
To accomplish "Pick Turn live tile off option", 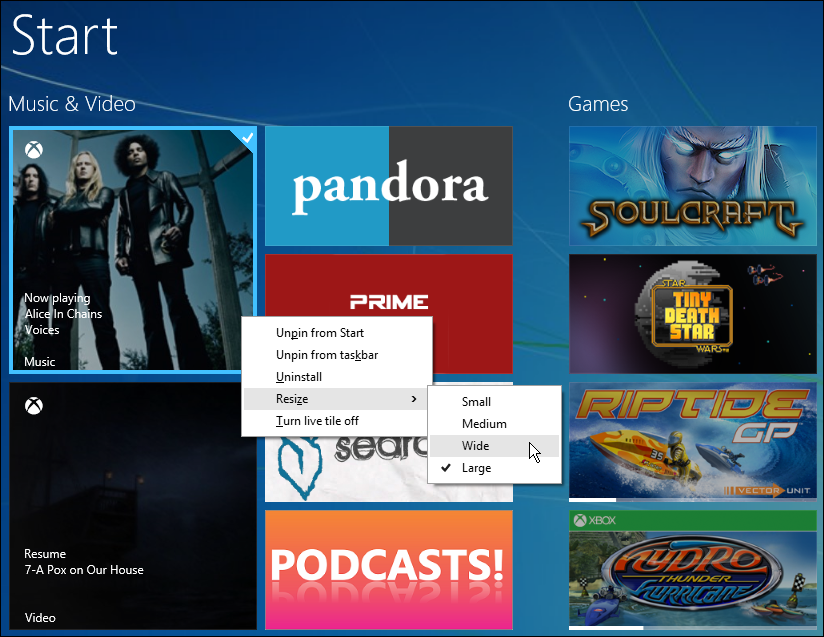I will (x=336, y=421).
